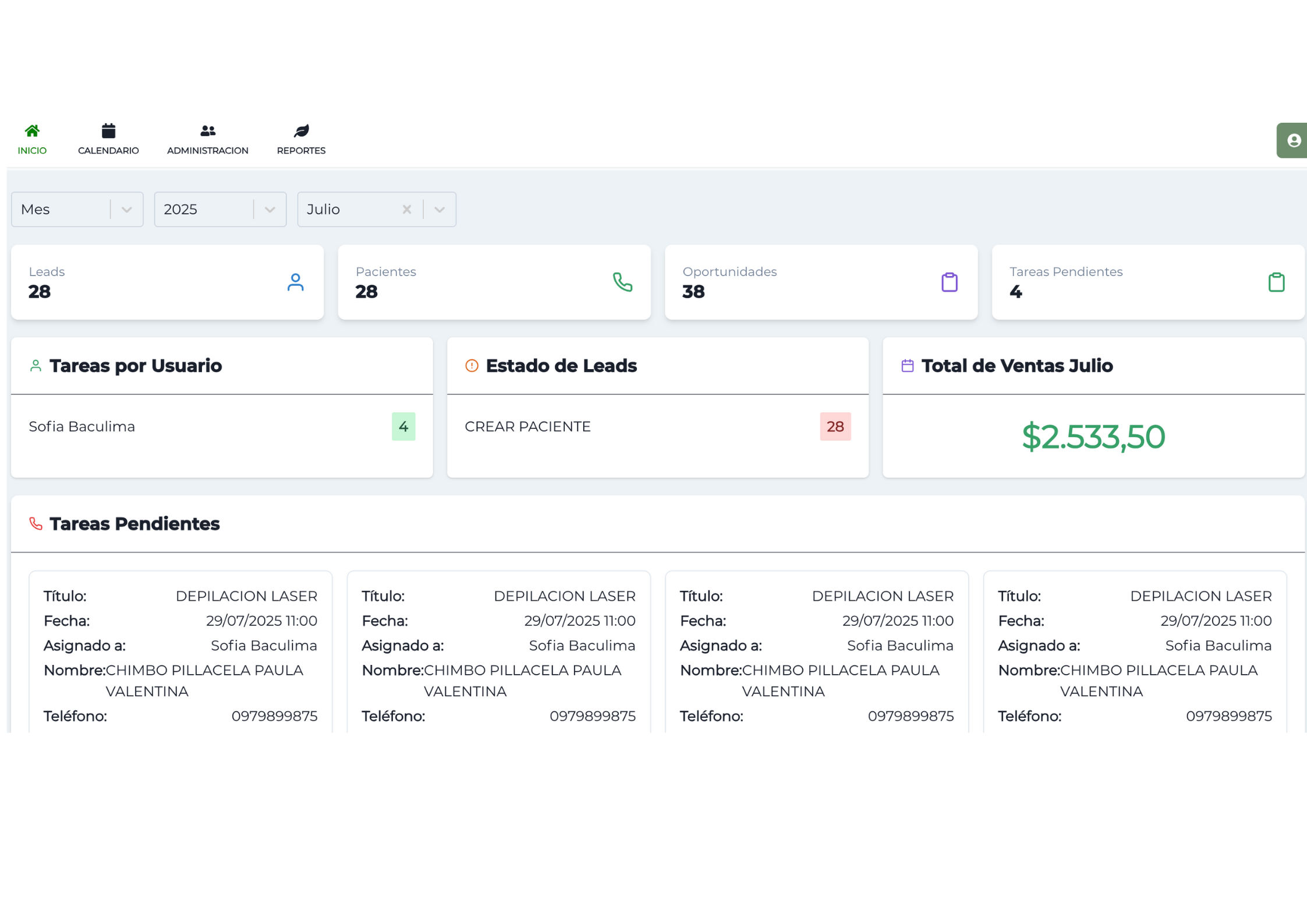Open the Mes filter dropdown
The height and width of the screenshot is (924, 1307).
[x=126, y=209]
